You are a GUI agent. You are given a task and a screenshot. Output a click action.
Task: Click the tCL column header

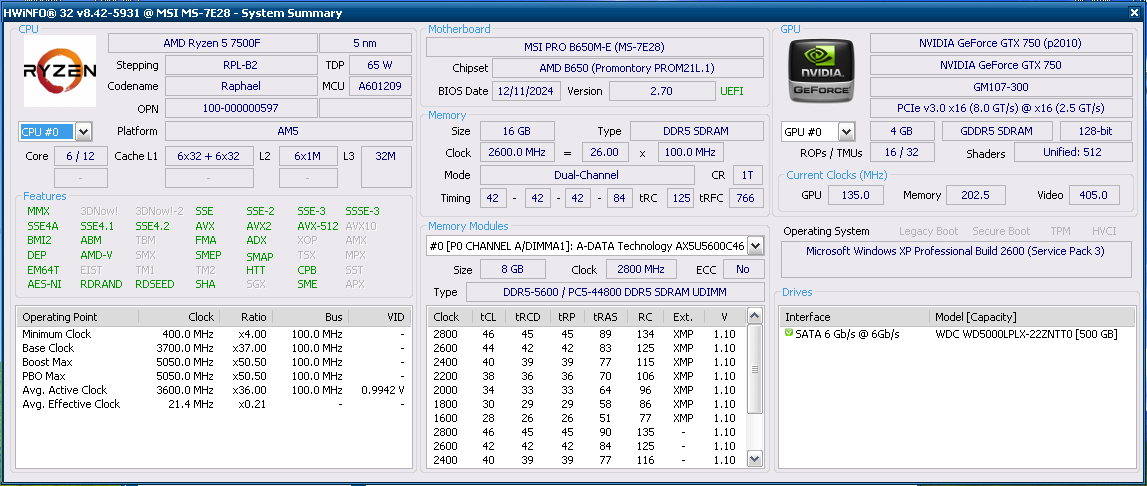point(486,317)
